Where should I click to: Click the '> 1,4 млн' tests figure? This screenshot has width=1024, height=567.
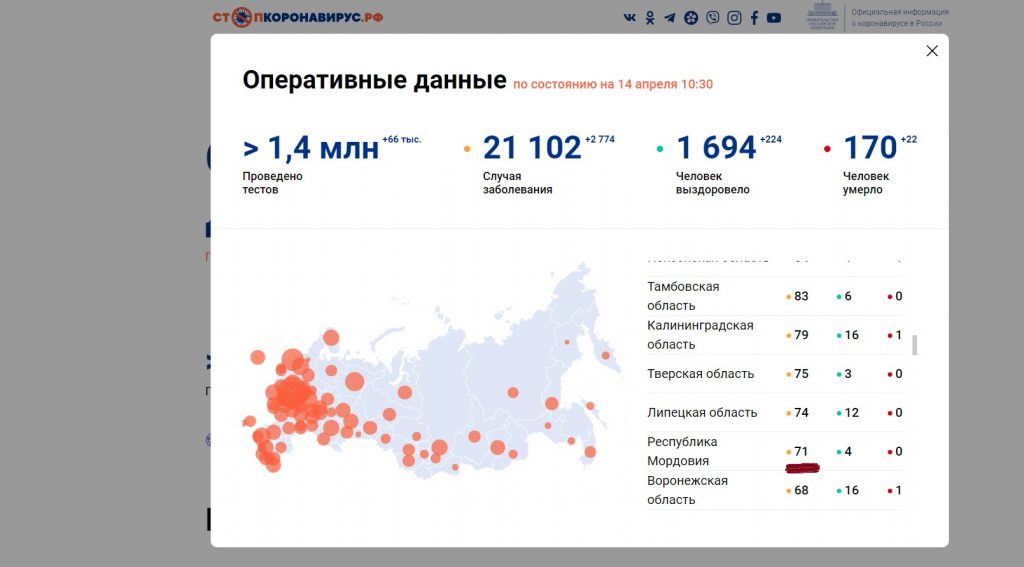tap(311, 148)
